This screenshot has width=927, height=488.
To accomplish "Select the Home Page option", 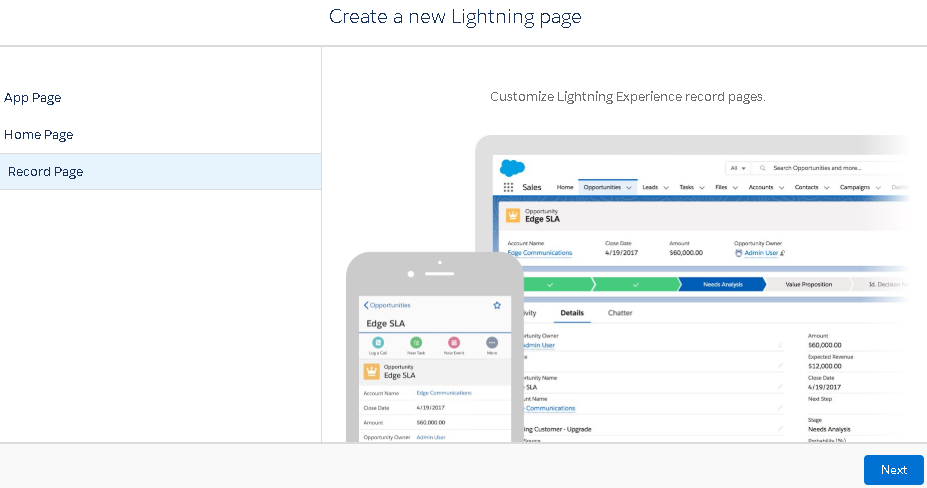I will 39,134.
